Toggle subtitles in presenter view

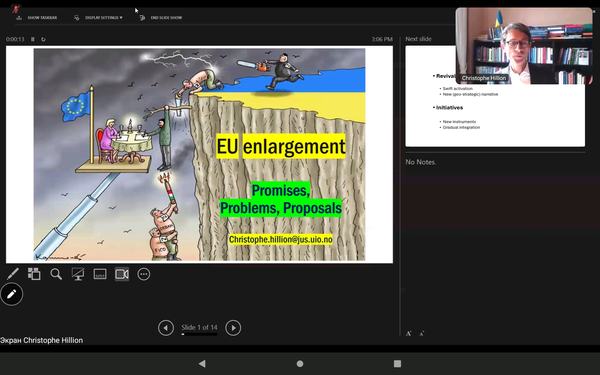tap(100, 274)
